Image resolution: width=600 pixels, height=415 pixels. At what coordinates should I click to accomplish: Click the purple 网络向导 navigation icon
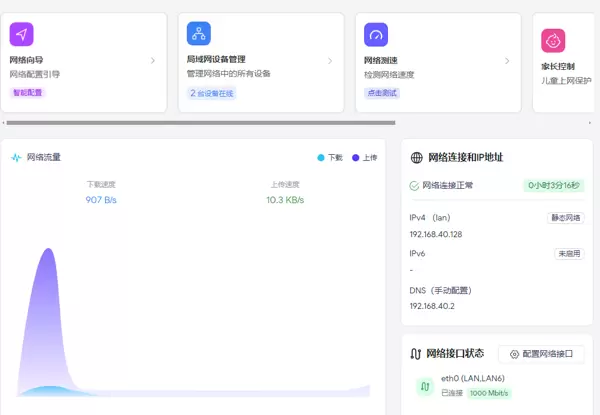click(x=22, y=34)
